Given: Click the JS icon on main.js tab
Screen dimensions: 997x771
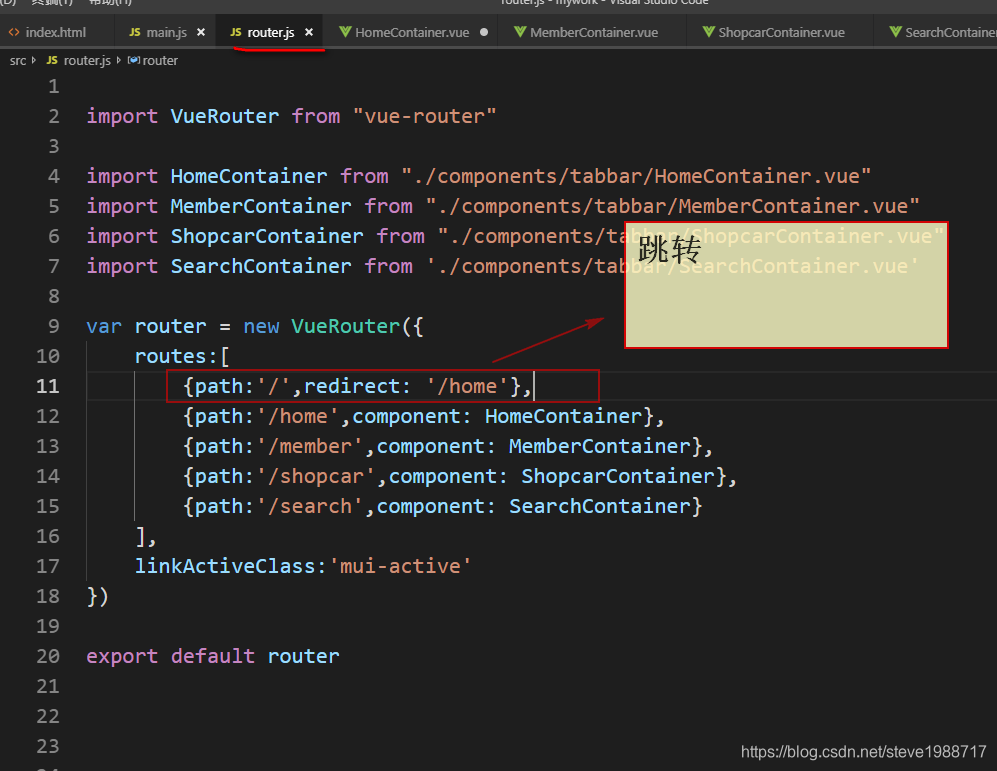Looking at the screenshot, I should (x=135, y=32).
